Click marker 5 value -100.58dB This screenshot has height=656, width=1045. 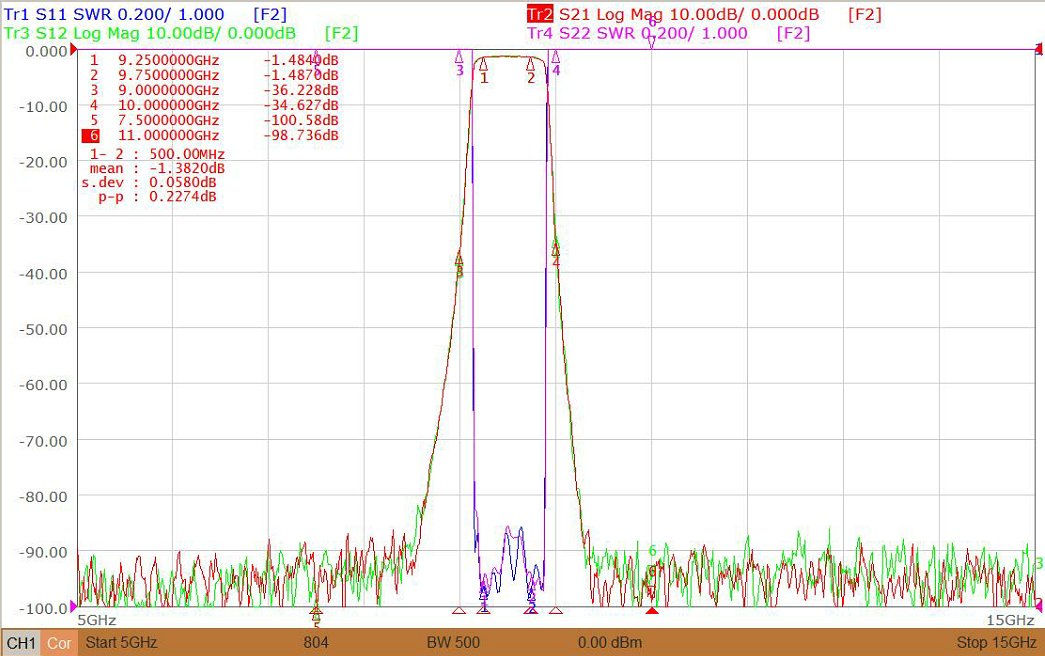301,121
